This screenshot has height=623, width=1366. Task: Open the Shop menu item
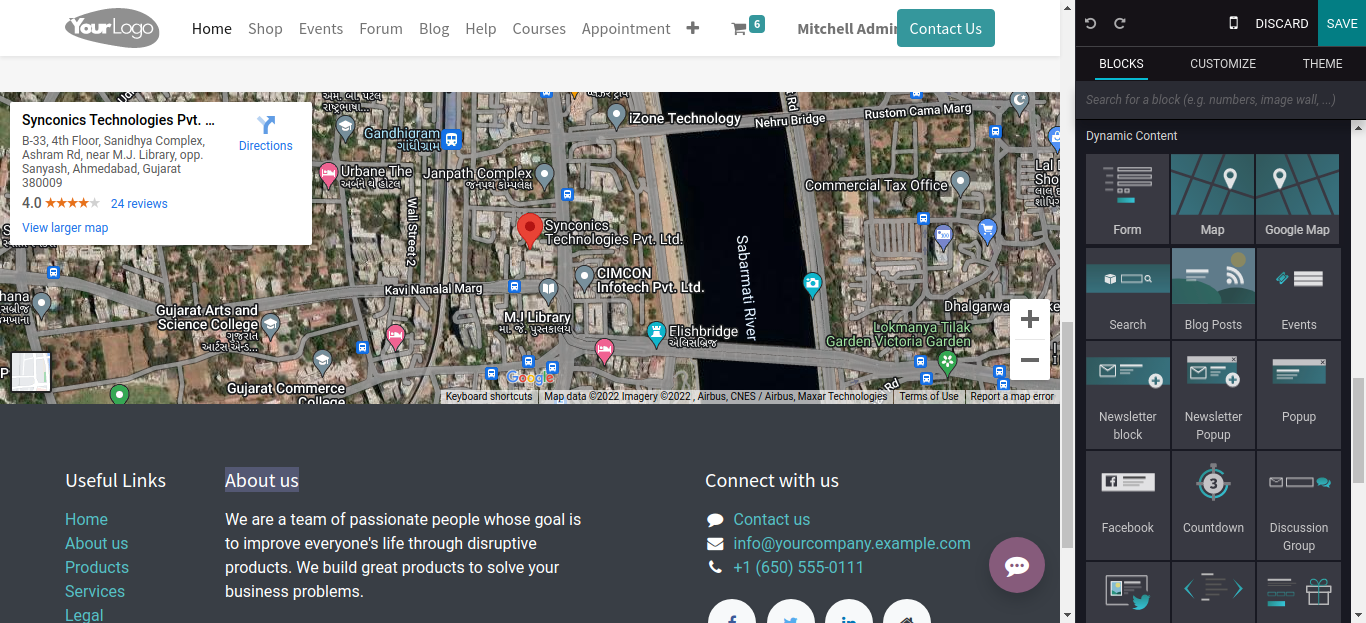coord(265,29)
